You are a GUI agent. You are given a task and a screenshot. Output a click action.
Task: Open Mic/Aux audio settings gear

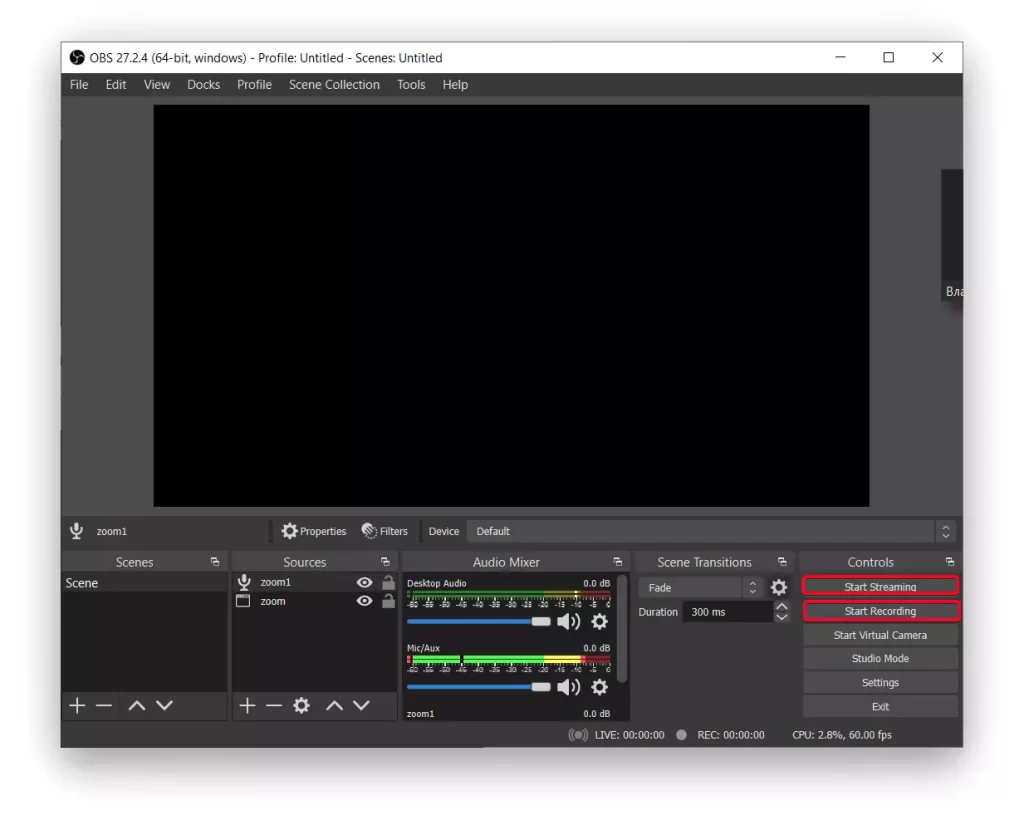click(599, 687)
